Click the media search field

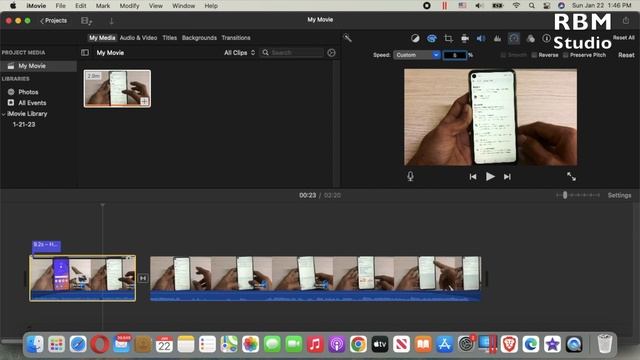click(292, 53)
